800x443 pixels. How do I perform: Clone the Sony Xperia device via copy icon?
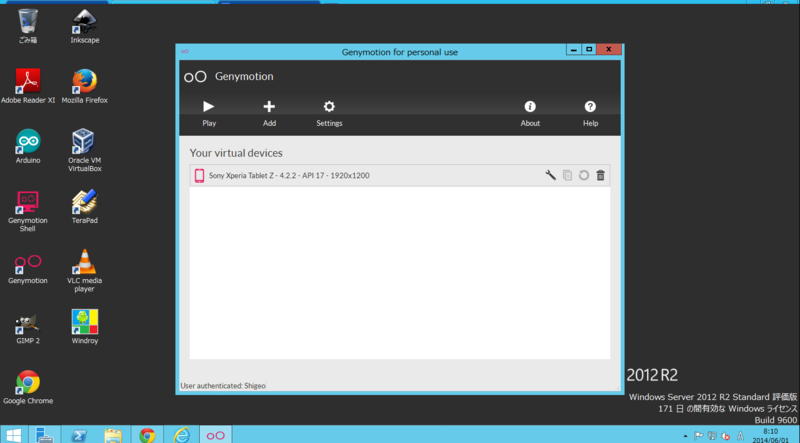(567, 176)
